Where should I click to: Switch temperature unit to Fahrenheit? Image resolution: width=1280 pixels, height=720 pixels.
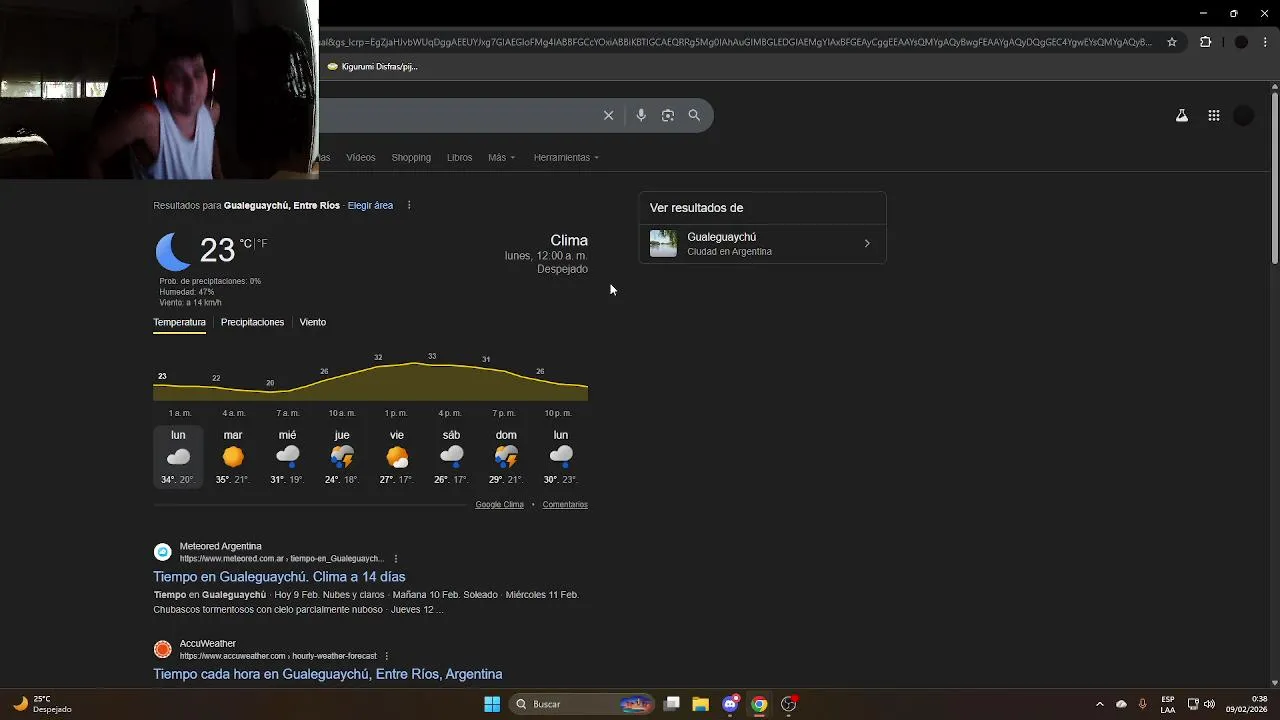coord(263,243)
